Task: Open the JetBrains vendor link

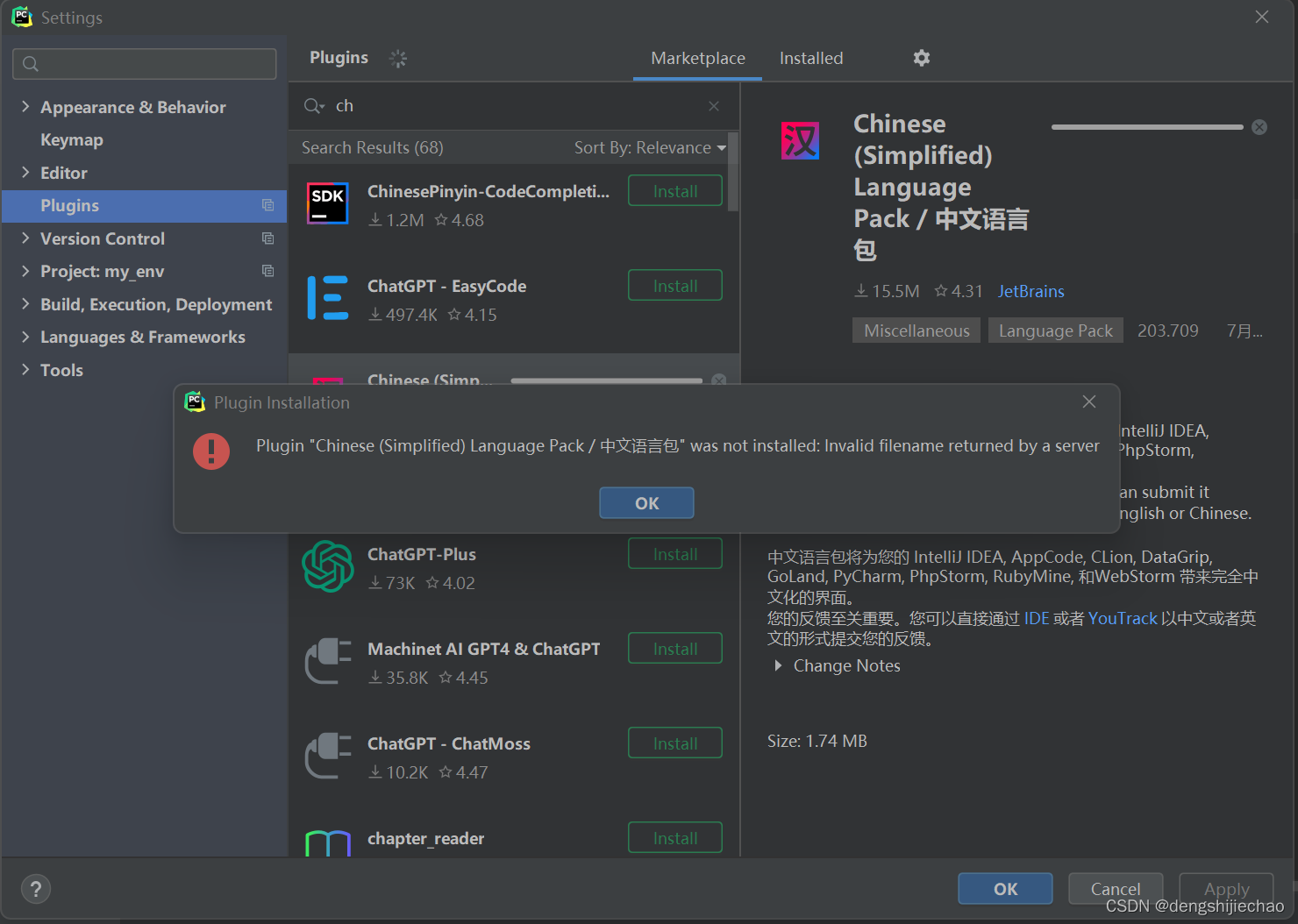Action: [x=1031, y=291]
